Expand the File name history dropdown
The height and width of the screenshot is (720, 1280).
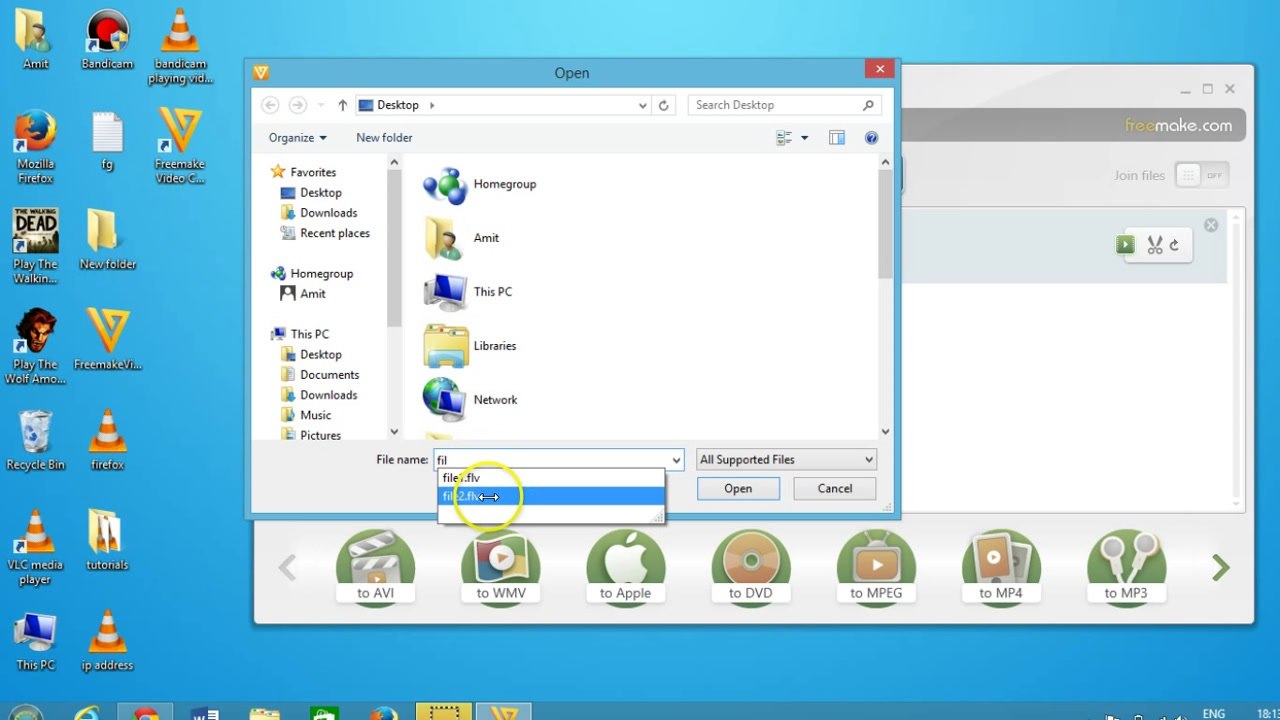[x=676, y=460]
